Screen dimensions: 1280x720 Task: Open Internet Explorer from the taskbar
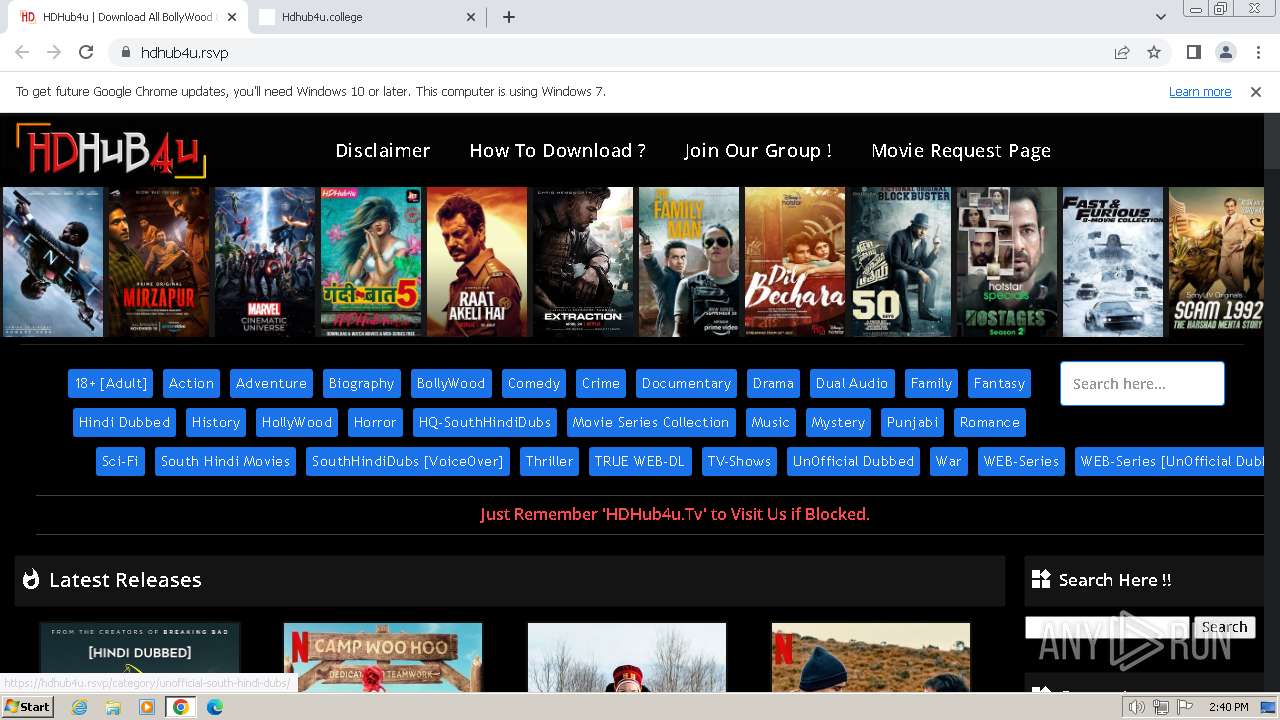point(79,707)
